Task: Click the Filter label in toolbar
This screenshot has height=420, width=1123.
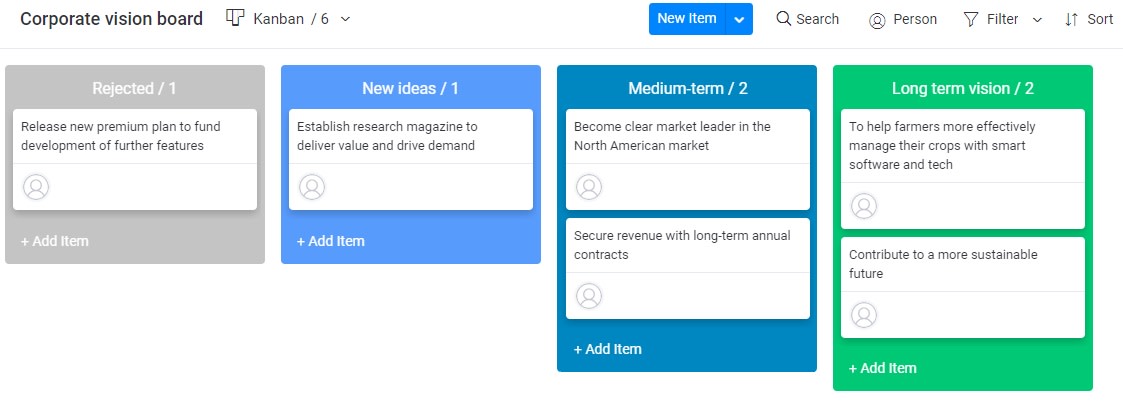Action: pyautogui.click(x=1002, y=19)
